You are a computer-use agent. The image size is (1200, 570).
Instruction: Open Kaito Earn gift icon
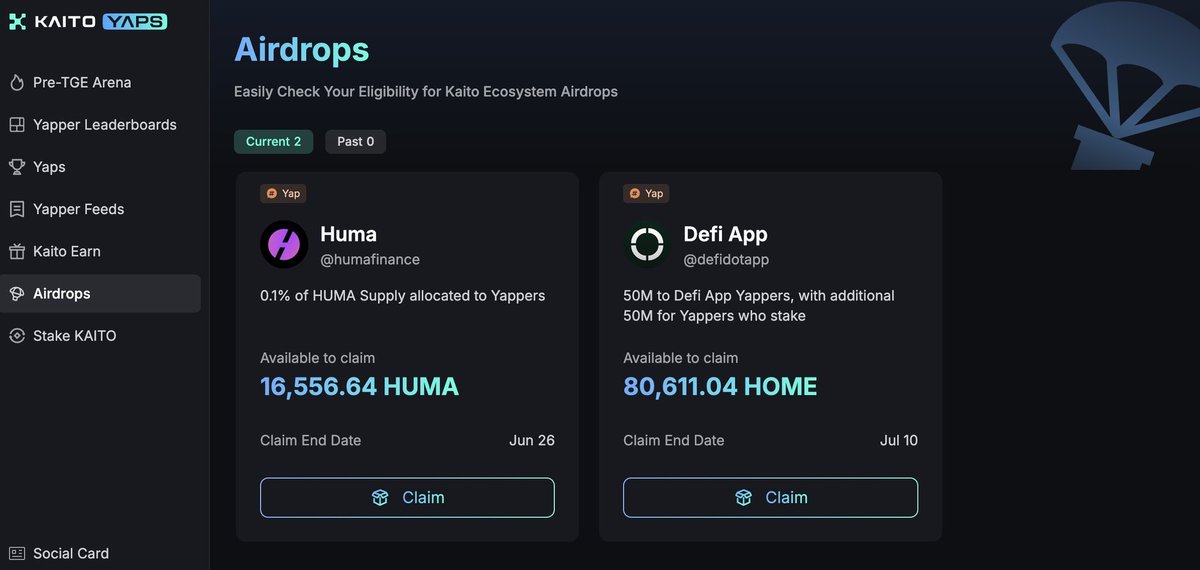17,251
